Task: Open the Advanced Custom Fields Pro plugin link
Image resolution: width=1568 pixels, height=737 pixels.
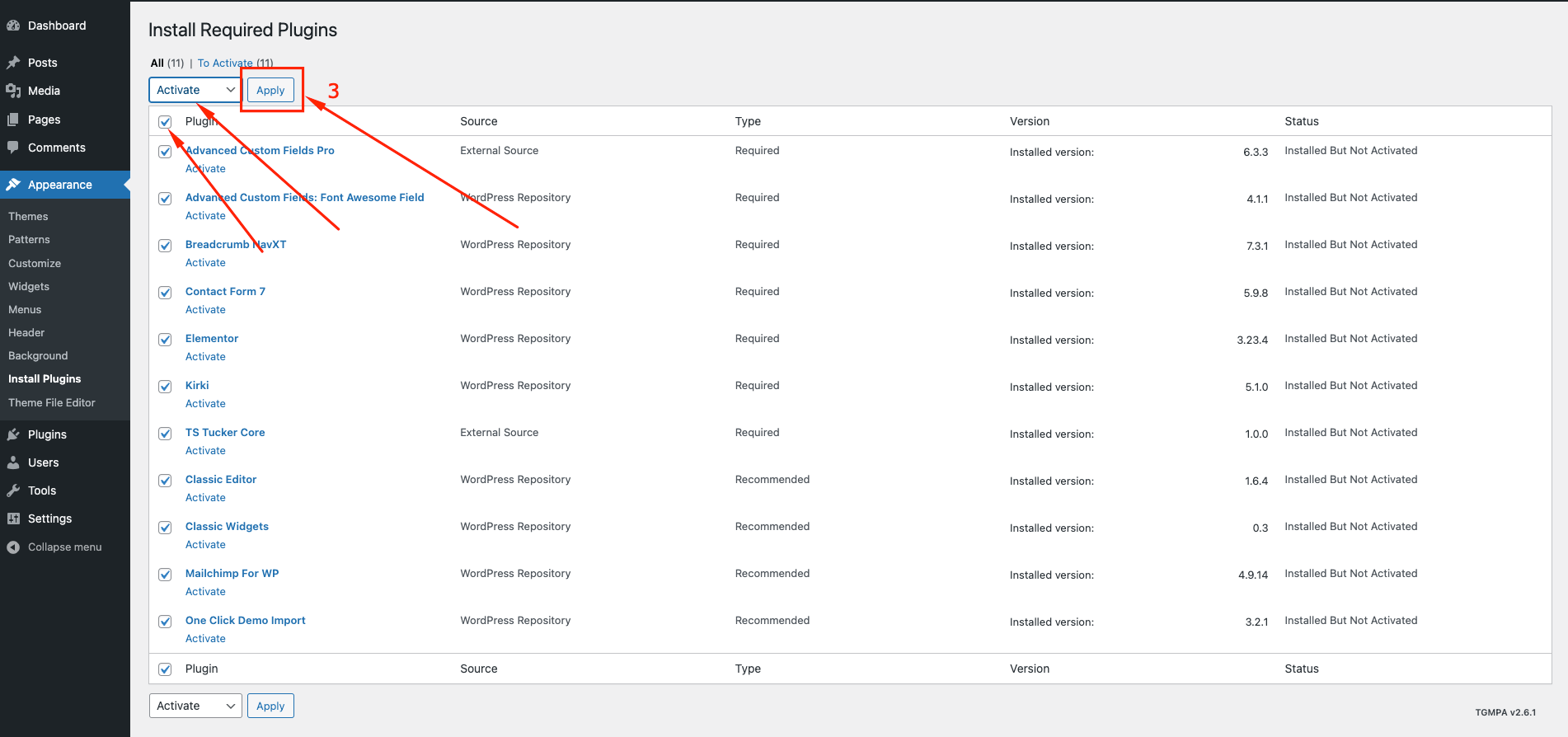Action: [260, 150]
